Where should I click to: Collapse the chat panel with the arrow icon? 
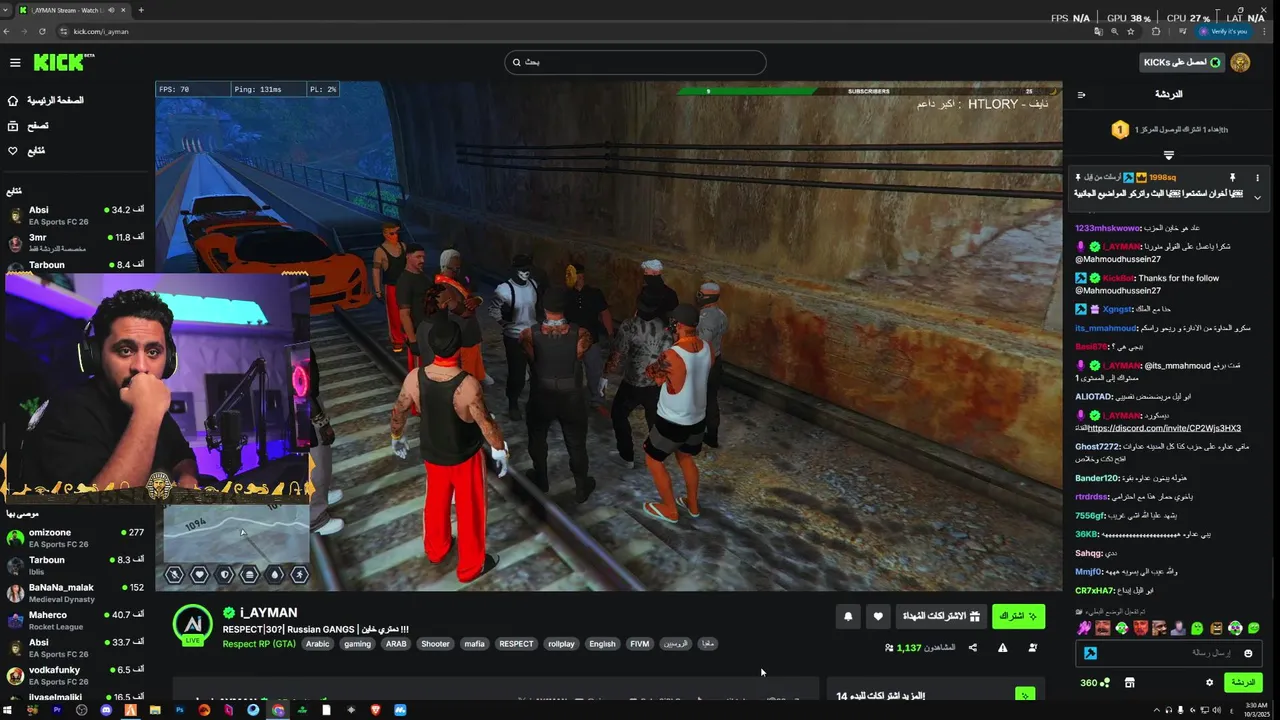click(x=1081, y=95)
